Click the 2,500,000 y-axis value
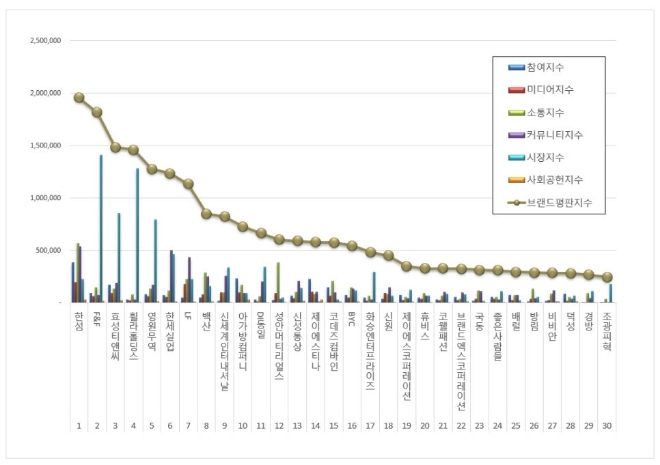660x465 pixels. tap(47, 41)
